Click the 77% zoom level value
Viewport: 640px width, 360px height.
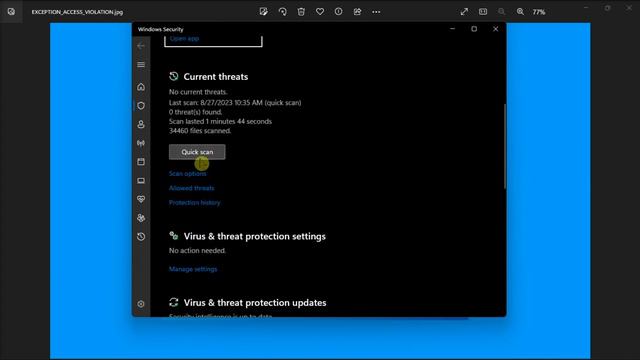pos(539,12)
